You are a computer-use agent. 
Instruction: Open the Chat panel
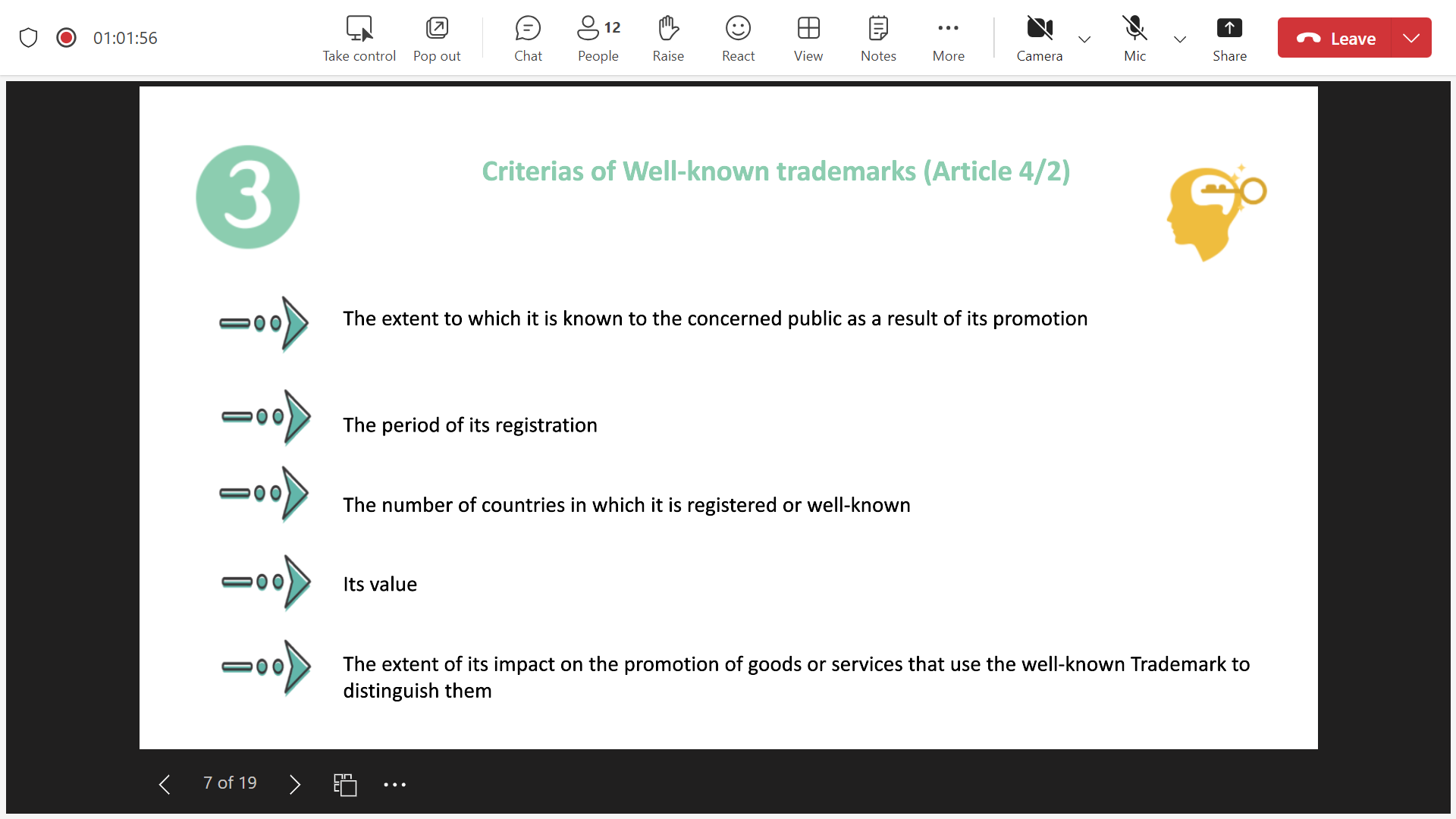click(528, 38)
